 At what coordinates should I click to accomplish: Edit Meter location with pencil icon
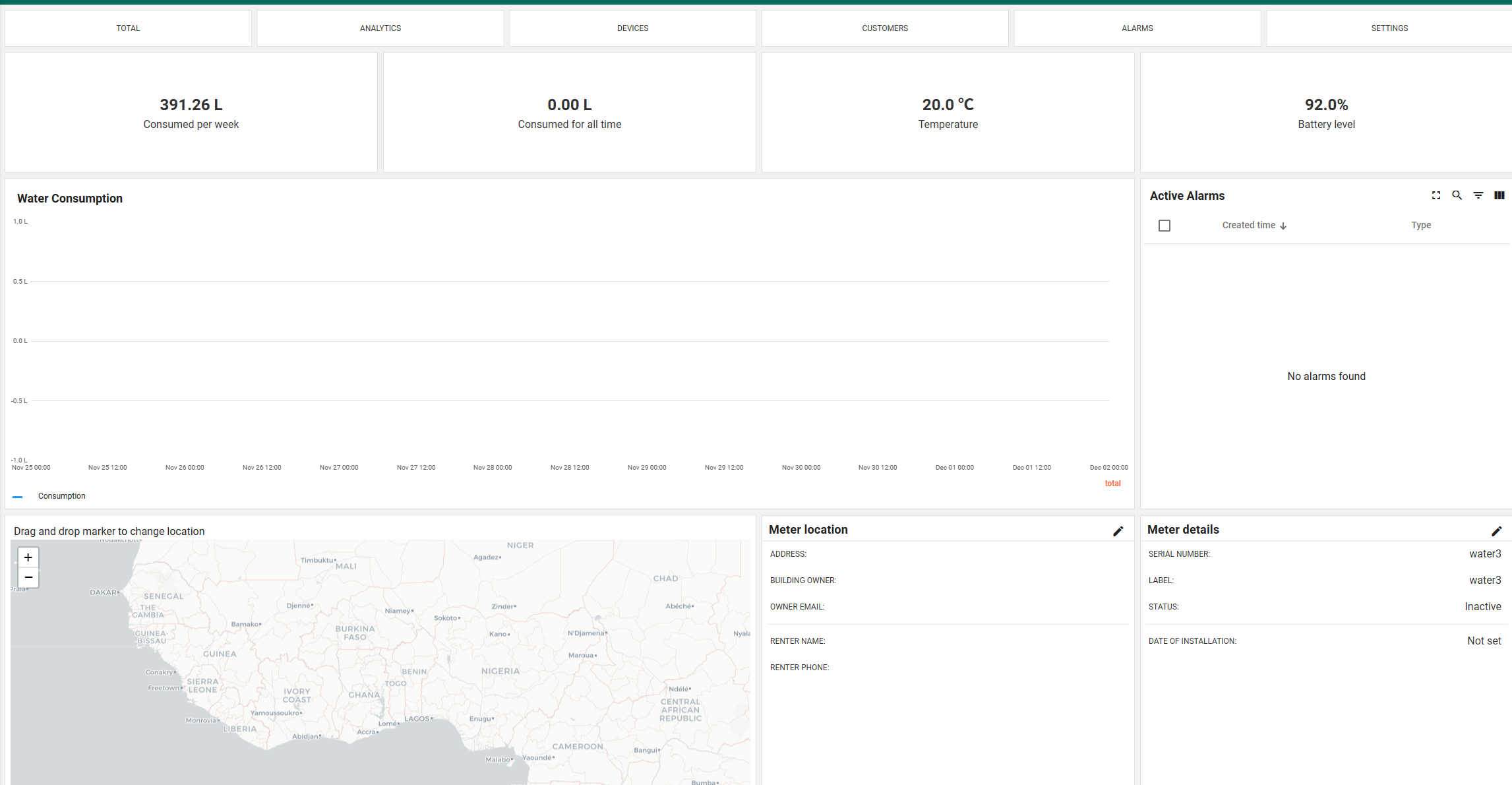coord(1118,531)
